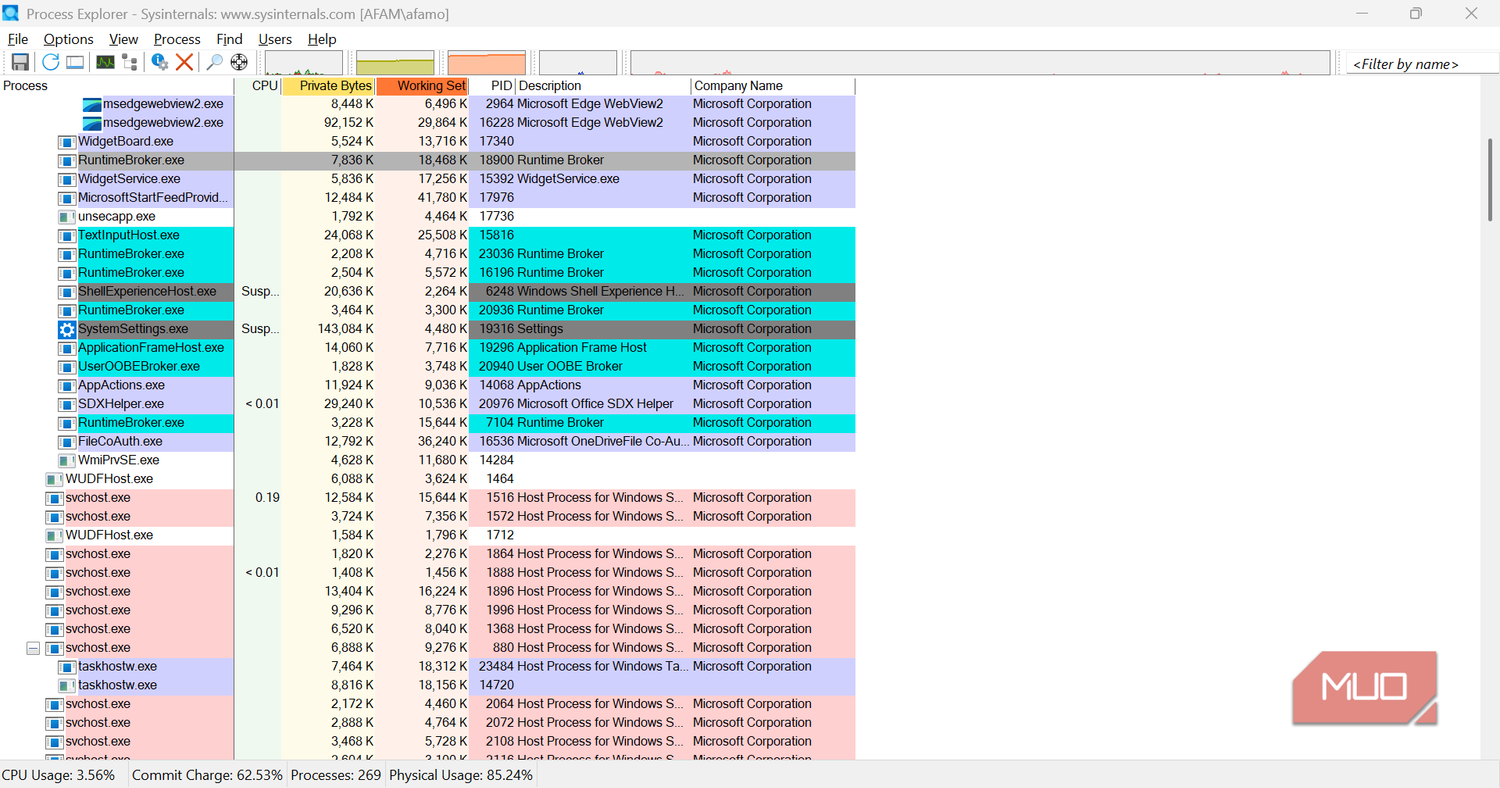This screenshot has width=1500, height=788.
Task: Click the CPU Usage status bar entry
Action: pyautogui.click(x=59, y=775)
